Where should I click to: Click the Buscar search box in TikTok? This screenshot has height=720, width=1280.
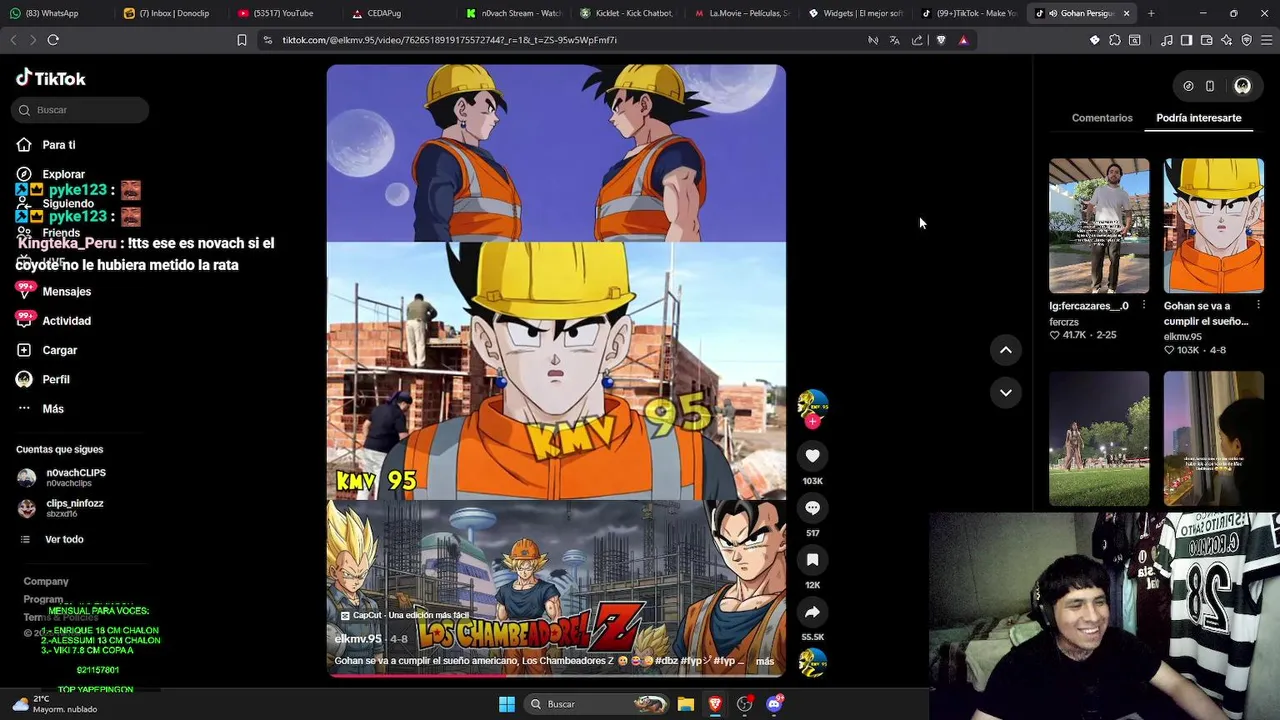80,110
